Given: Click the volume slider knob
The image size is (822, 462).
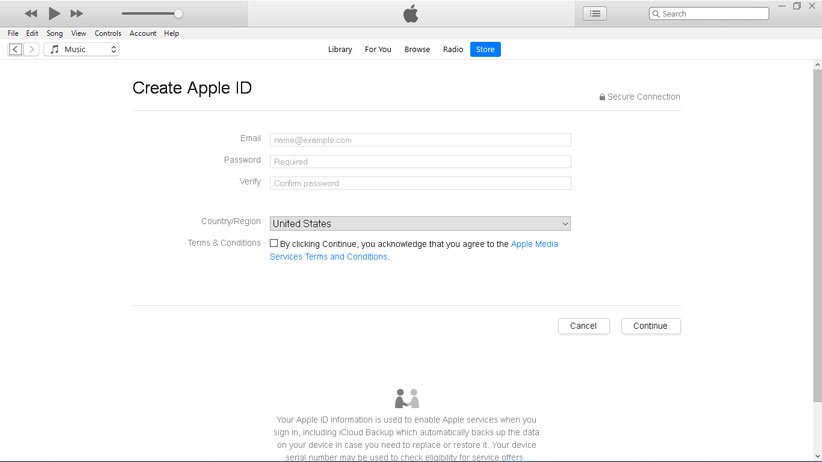Looking at the screenshot, I should [x=178, y=14].
